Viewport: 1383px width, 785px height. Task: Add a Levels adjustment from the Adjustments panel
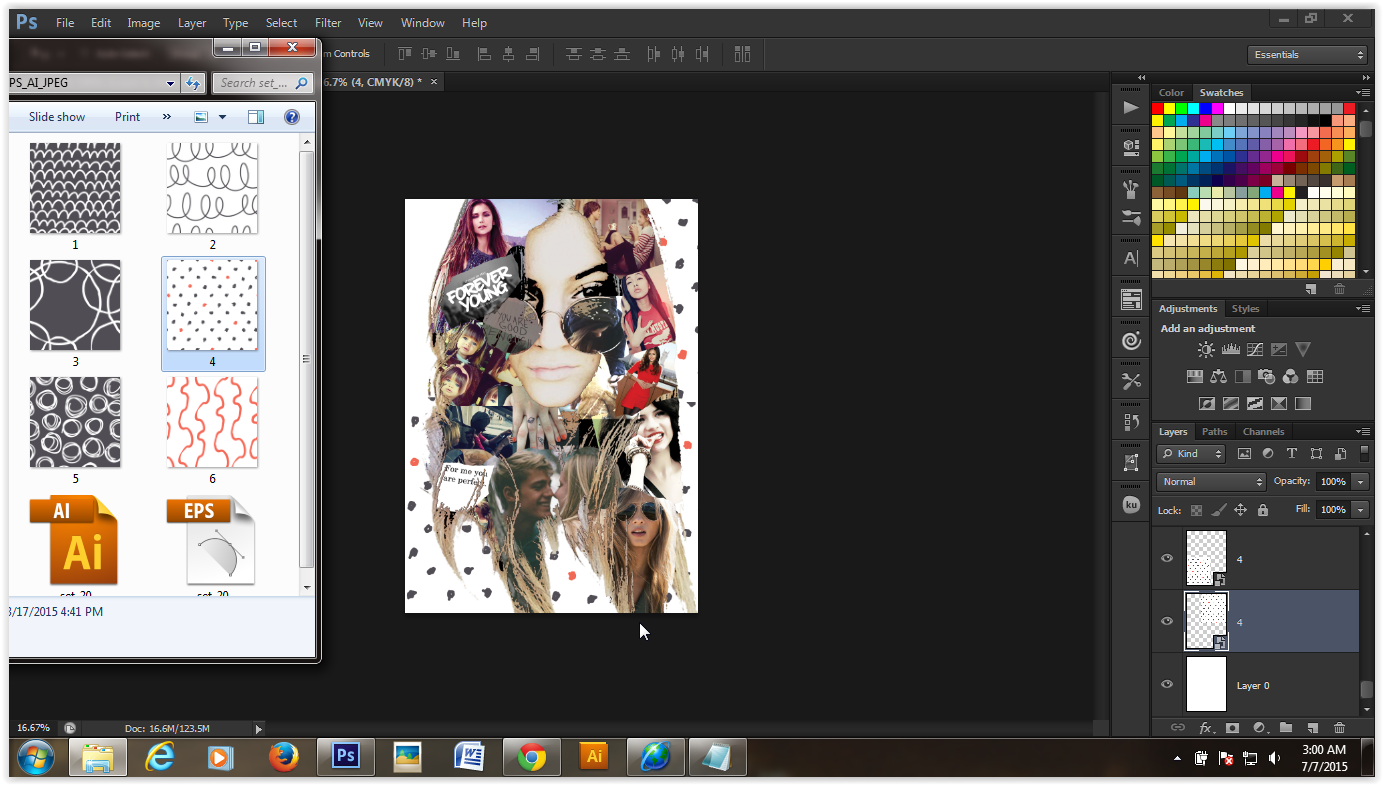pyautogui.click(x=1230, y=349)
